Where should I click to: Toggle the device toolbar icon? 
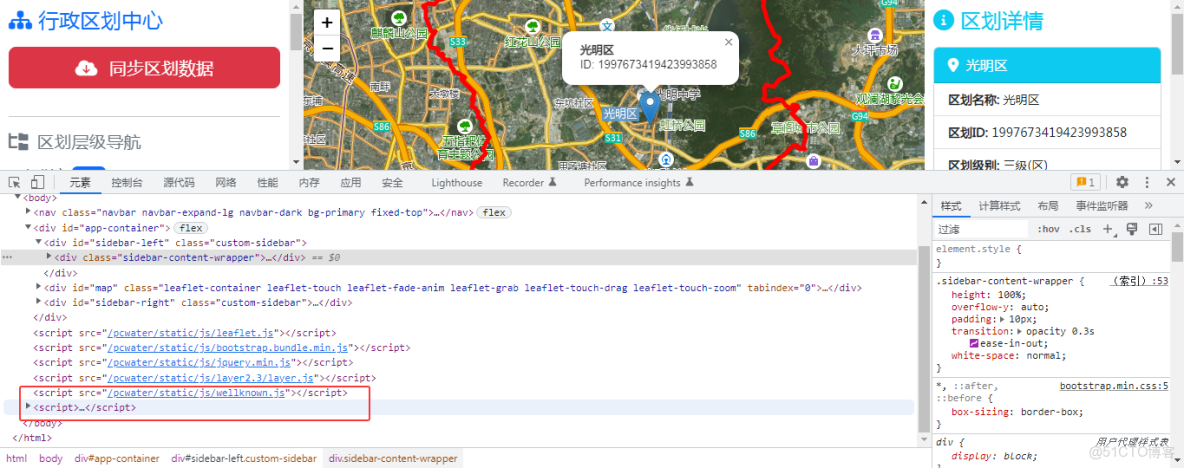(x=38, y=182)
